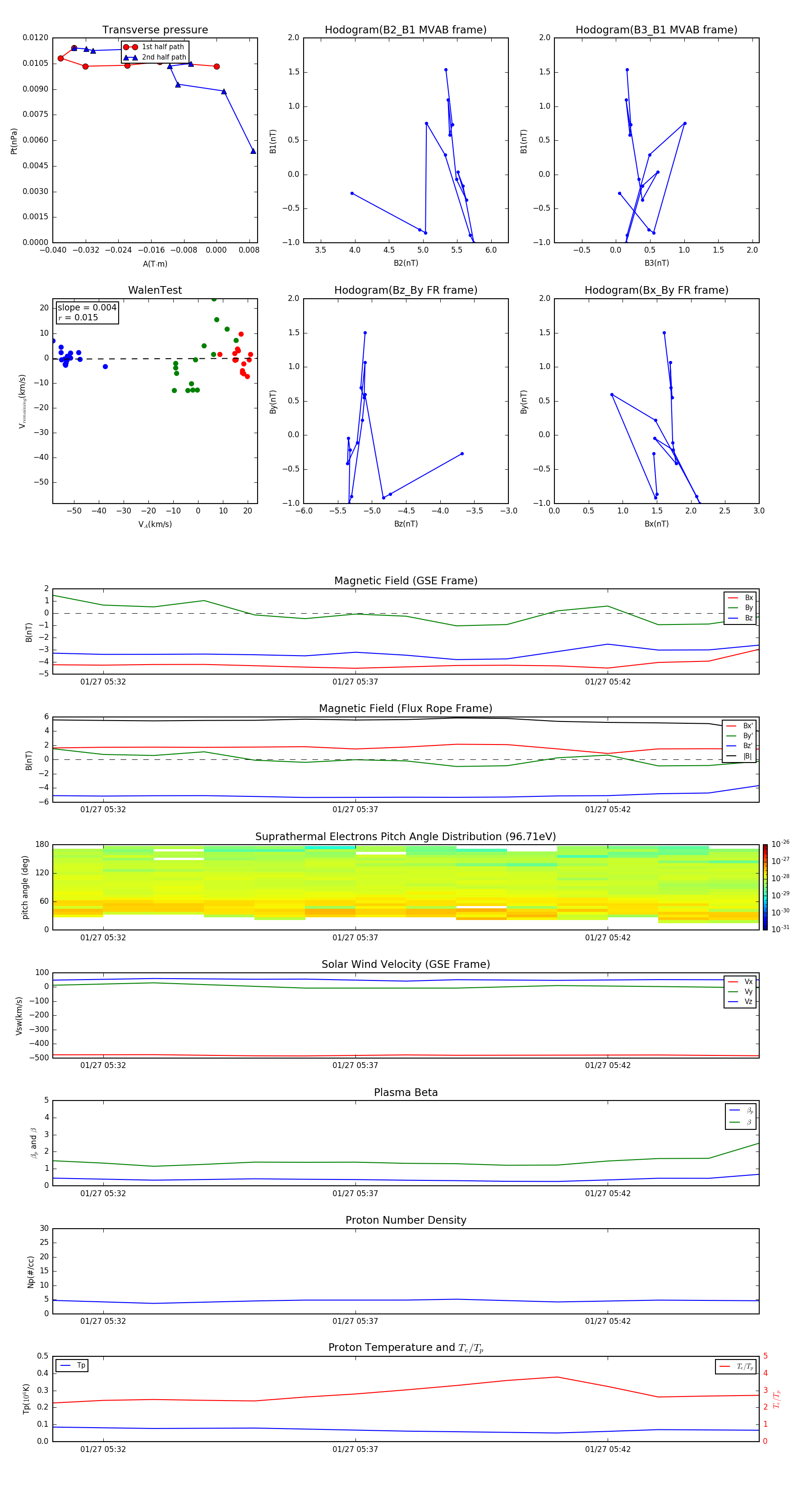Click the 'Magnetic Field (GSE Frame)' title
The height and width of the screenshot is (1489, 812).
point(406,581)
